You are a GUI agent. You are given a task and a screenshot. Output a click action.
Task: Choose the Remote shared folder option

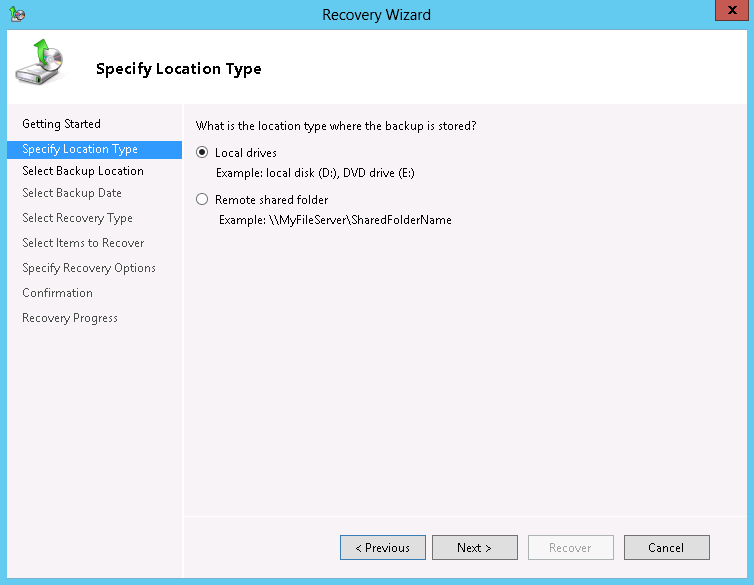[203, 200]
